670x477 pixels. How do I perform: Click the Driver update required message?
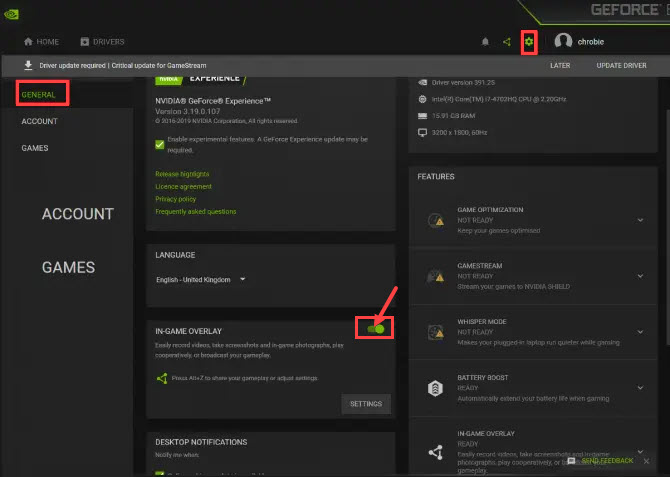pos(123,65)
